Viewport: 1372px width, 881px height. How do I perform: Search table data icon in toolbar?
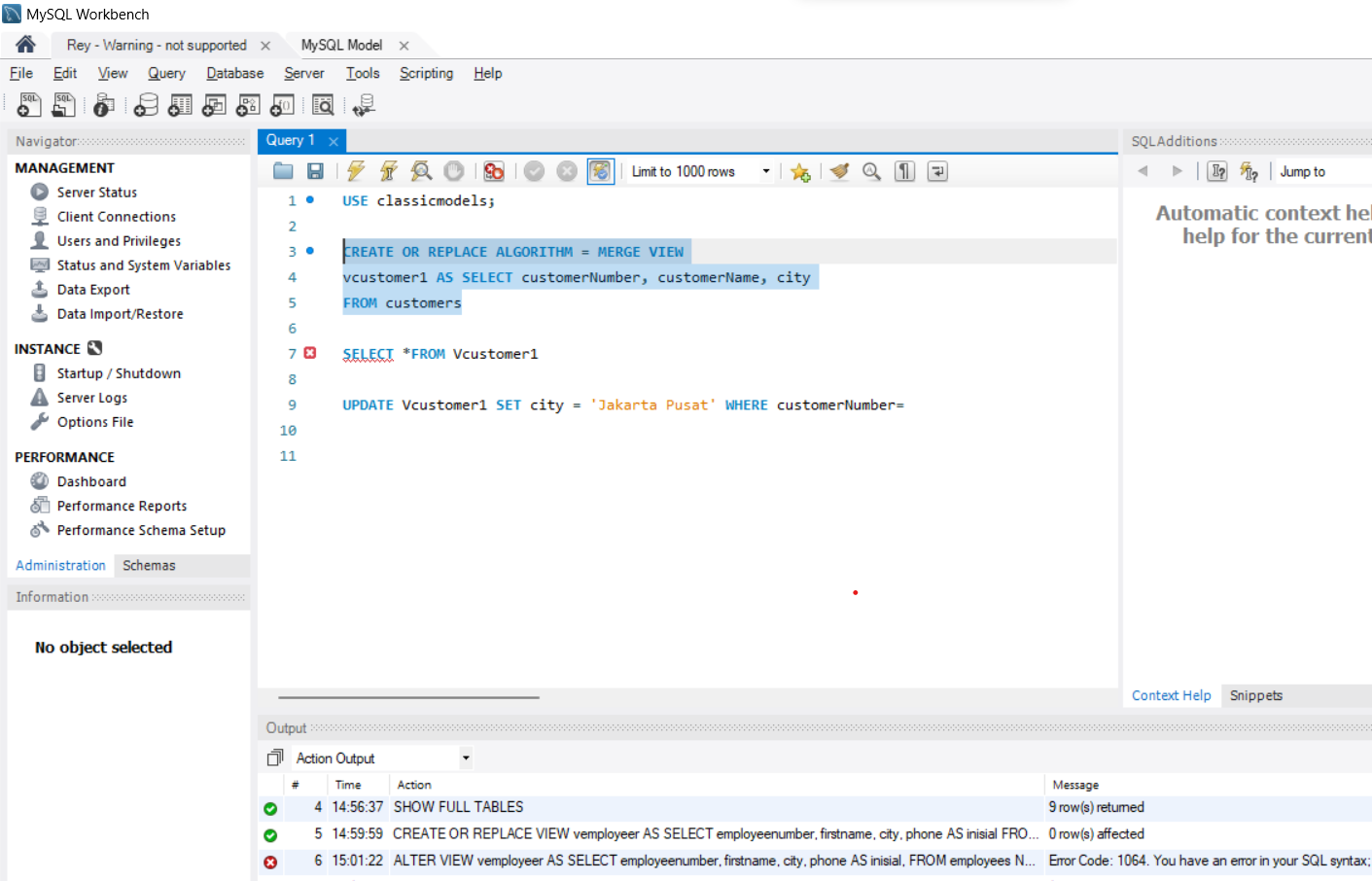tap(323, 105)
